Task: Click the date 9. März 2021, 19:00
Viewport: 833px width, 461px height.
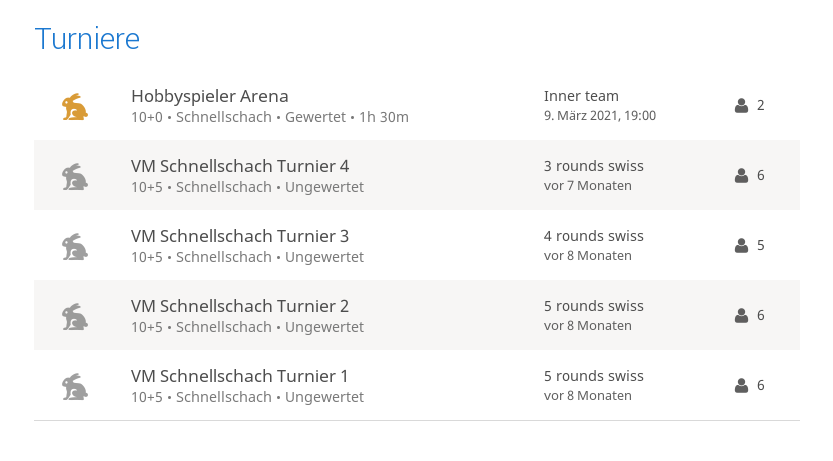Action: [599, 116]
